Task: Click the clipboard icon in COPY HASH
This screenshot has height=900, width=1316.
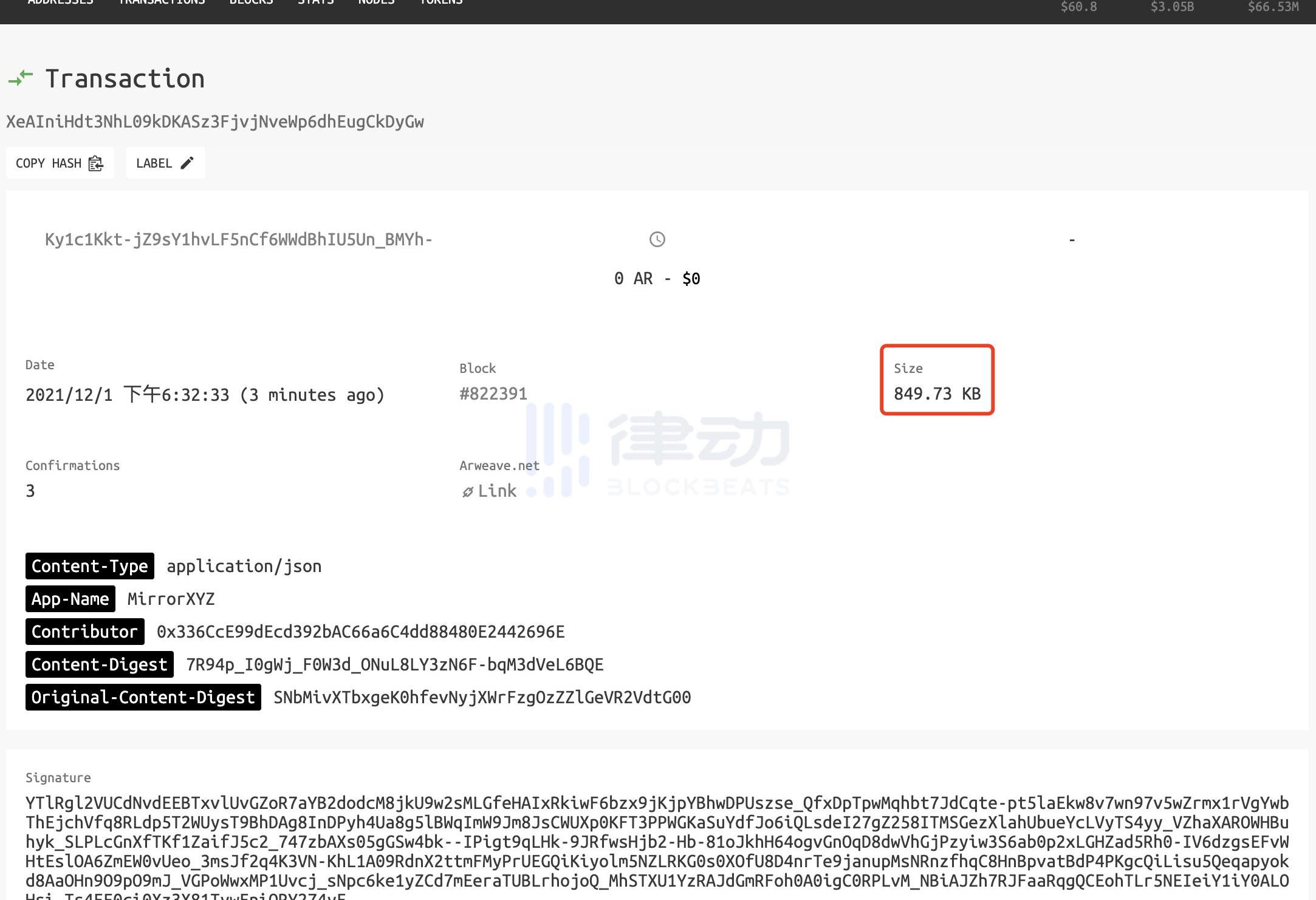Action: click(x=96, y=163)
